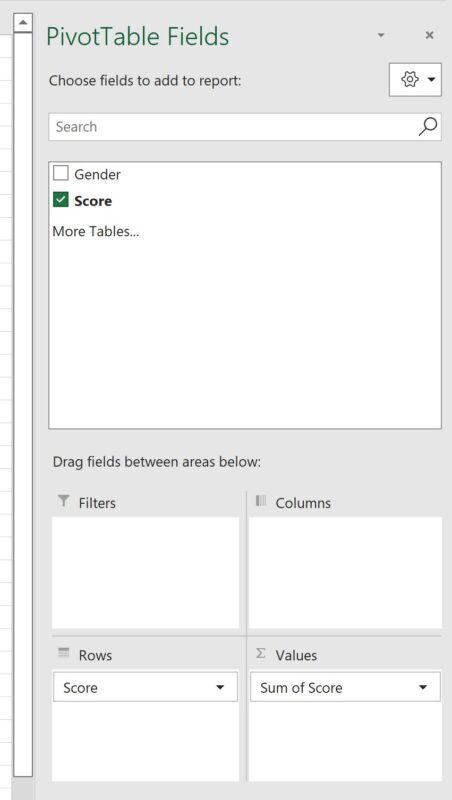
Task: Open the More Tables link
Action: click(x=95, y=232)
